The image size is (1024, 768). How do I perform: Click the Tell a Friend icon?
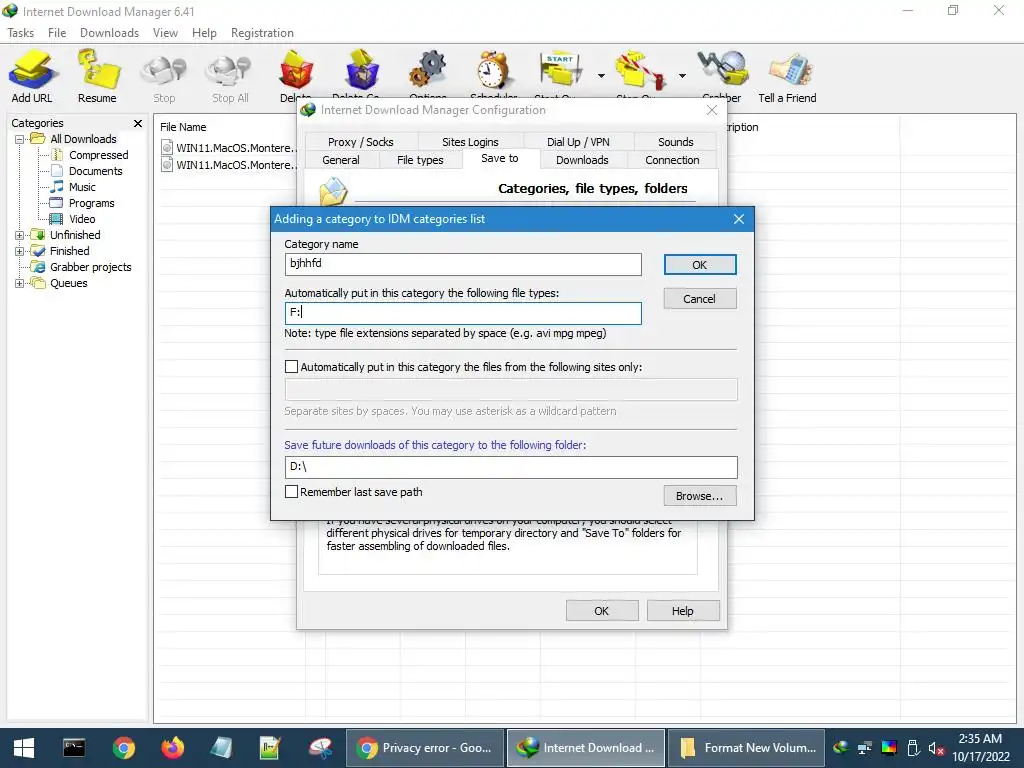[787, 76]
